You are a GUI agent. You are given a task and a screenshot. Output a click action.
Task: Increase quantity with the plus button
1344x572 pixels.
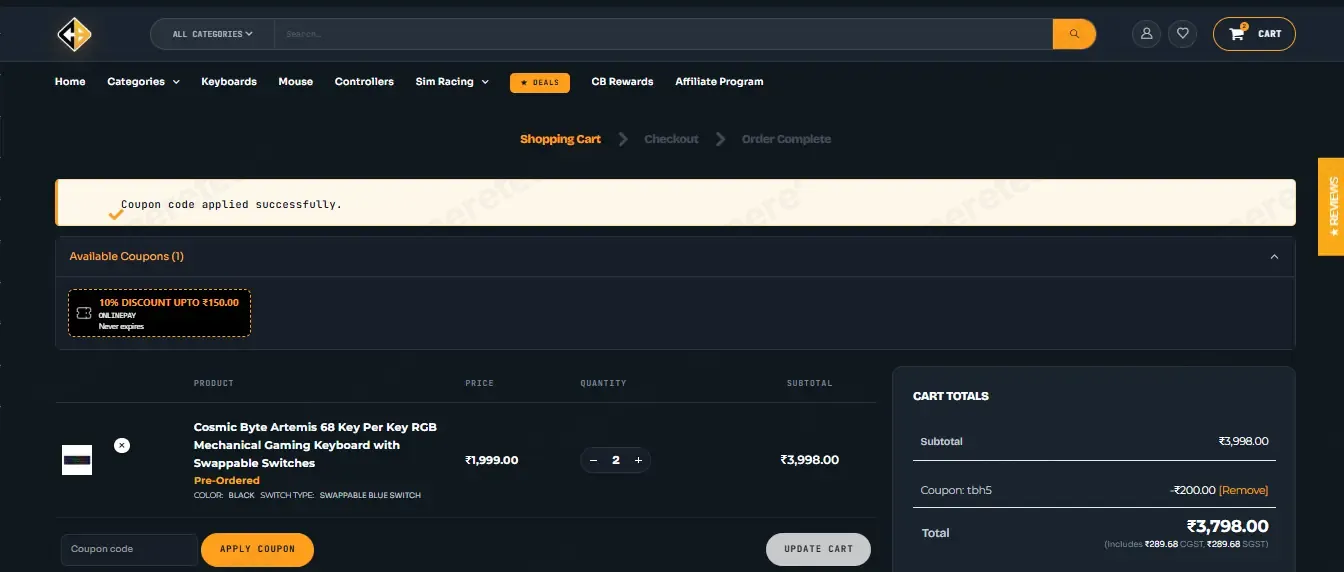click(x=638, y=460)
